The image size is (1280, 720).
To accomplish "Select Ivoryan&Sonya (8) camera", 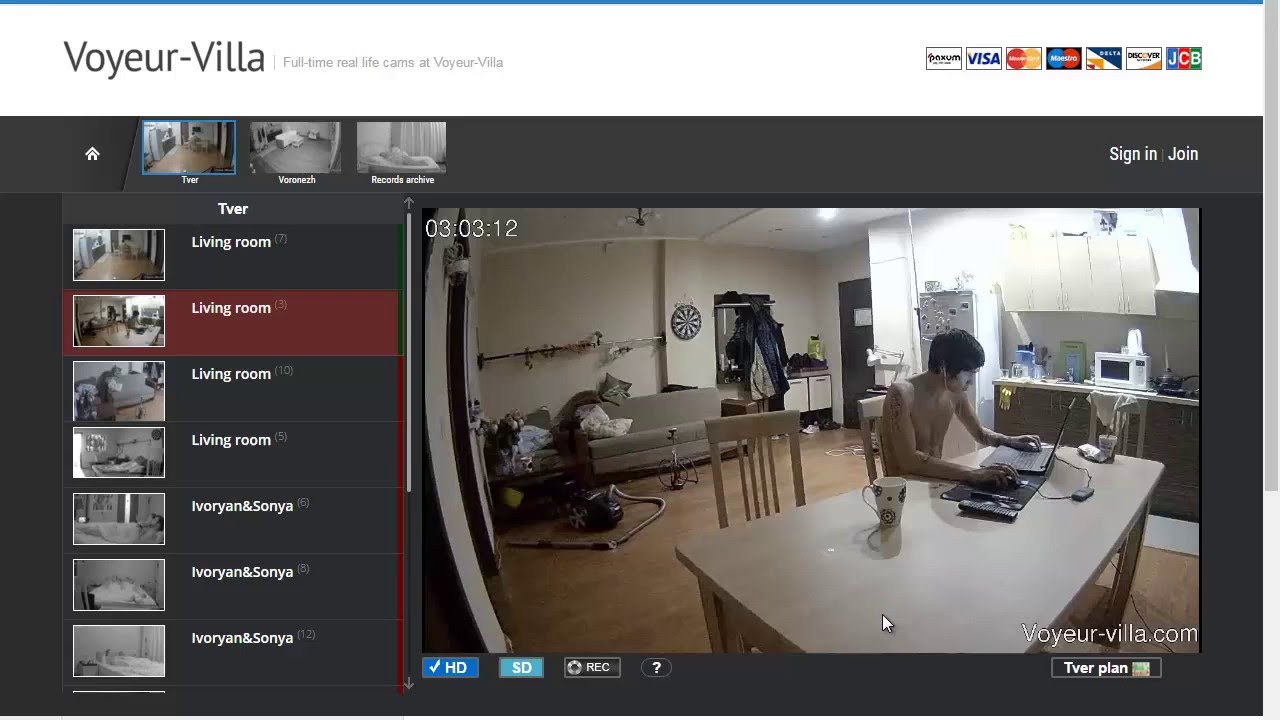I will point(231,586).
